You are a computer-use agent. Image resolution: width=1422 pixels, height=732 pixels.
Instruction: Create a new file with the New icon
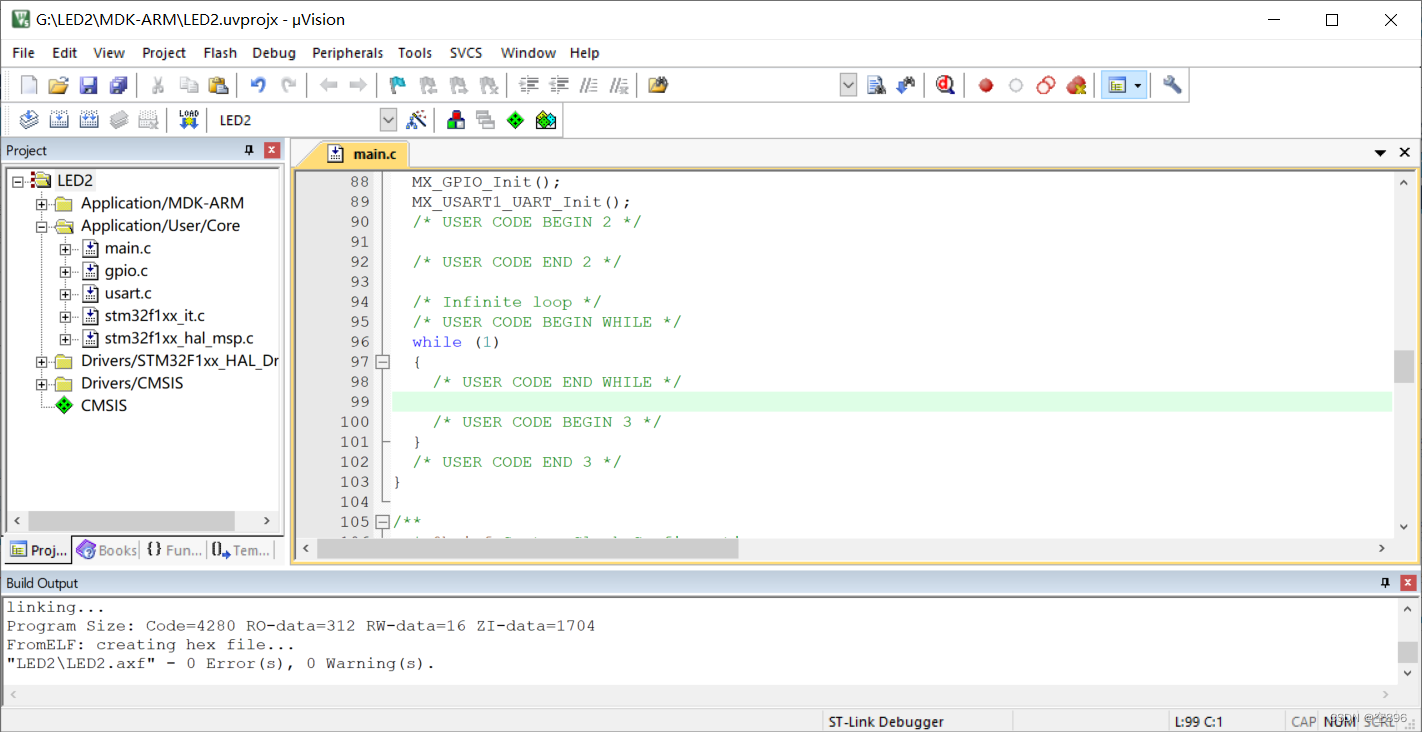coord(29,86)
